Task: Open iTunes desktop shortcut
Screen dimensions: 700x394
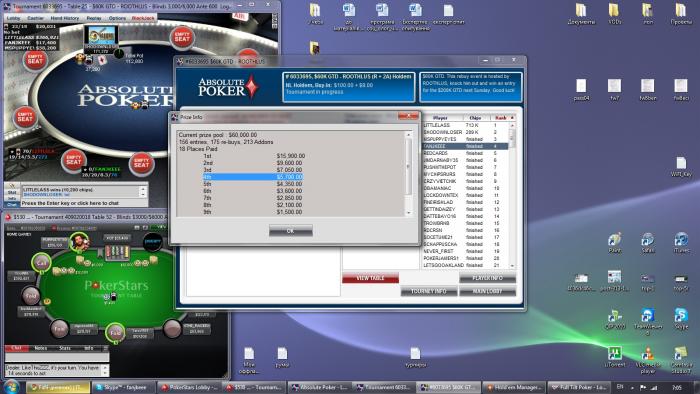Action: pyautogui.click(x=681, y=242)
